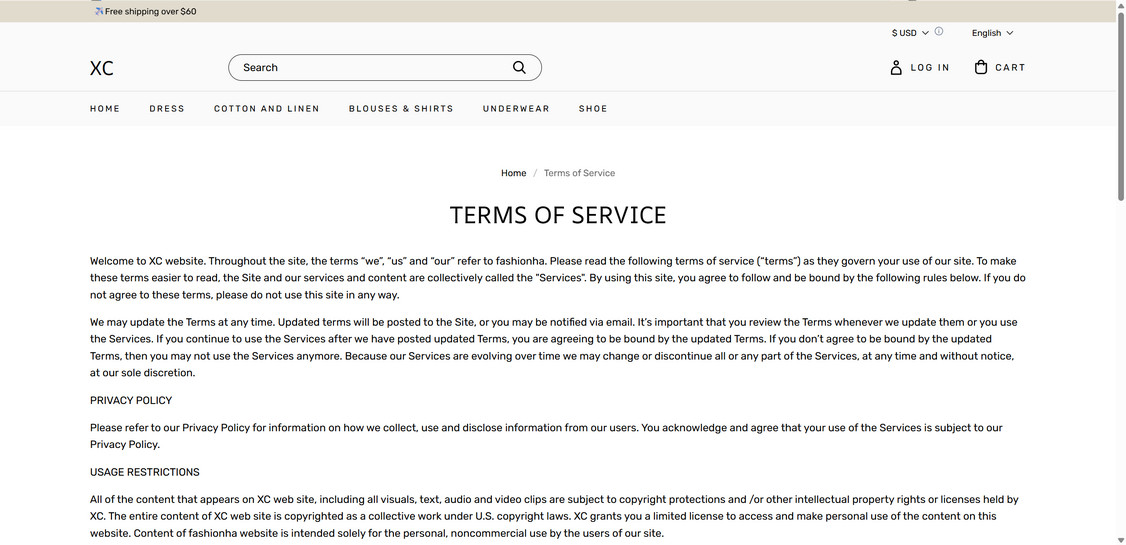This screenshot has height=545, width=1126.
Task: Click the XC store logo
Action: [101, 68]
